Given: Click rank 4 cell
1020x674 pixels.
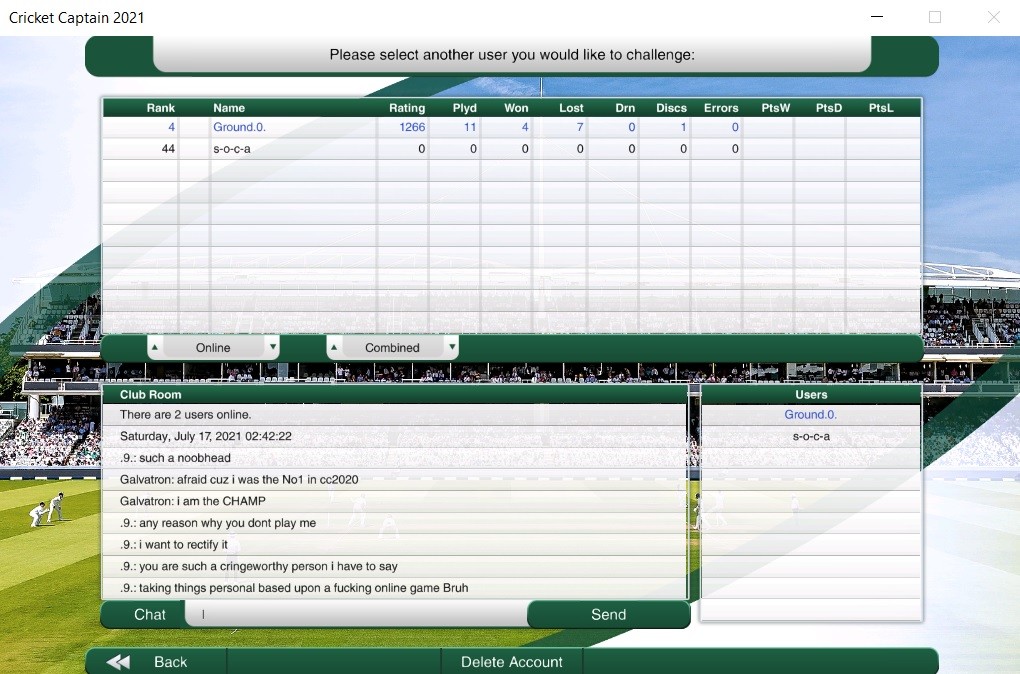Looking at the screenshot, I should [171, 127].
